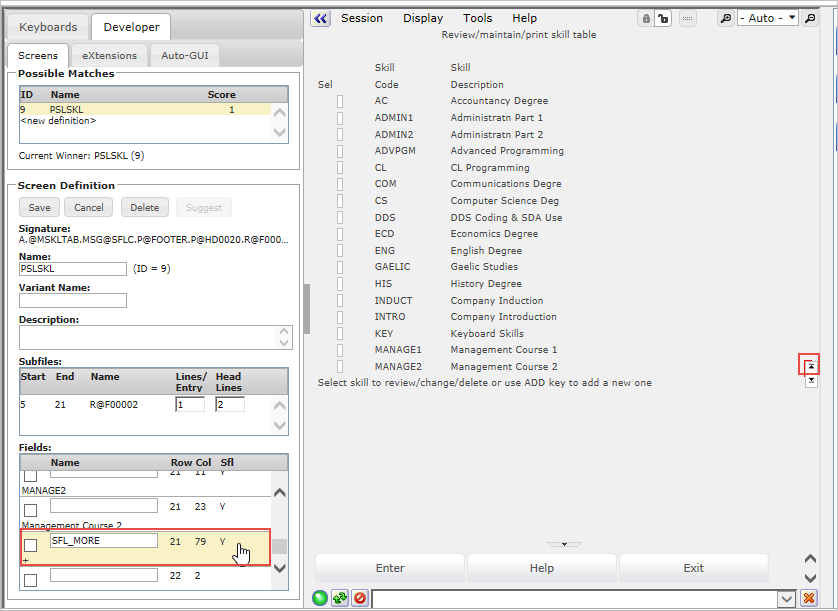The image size is (838, 611).
Task: Click the Exit function key button
Action: coord(693,568)
